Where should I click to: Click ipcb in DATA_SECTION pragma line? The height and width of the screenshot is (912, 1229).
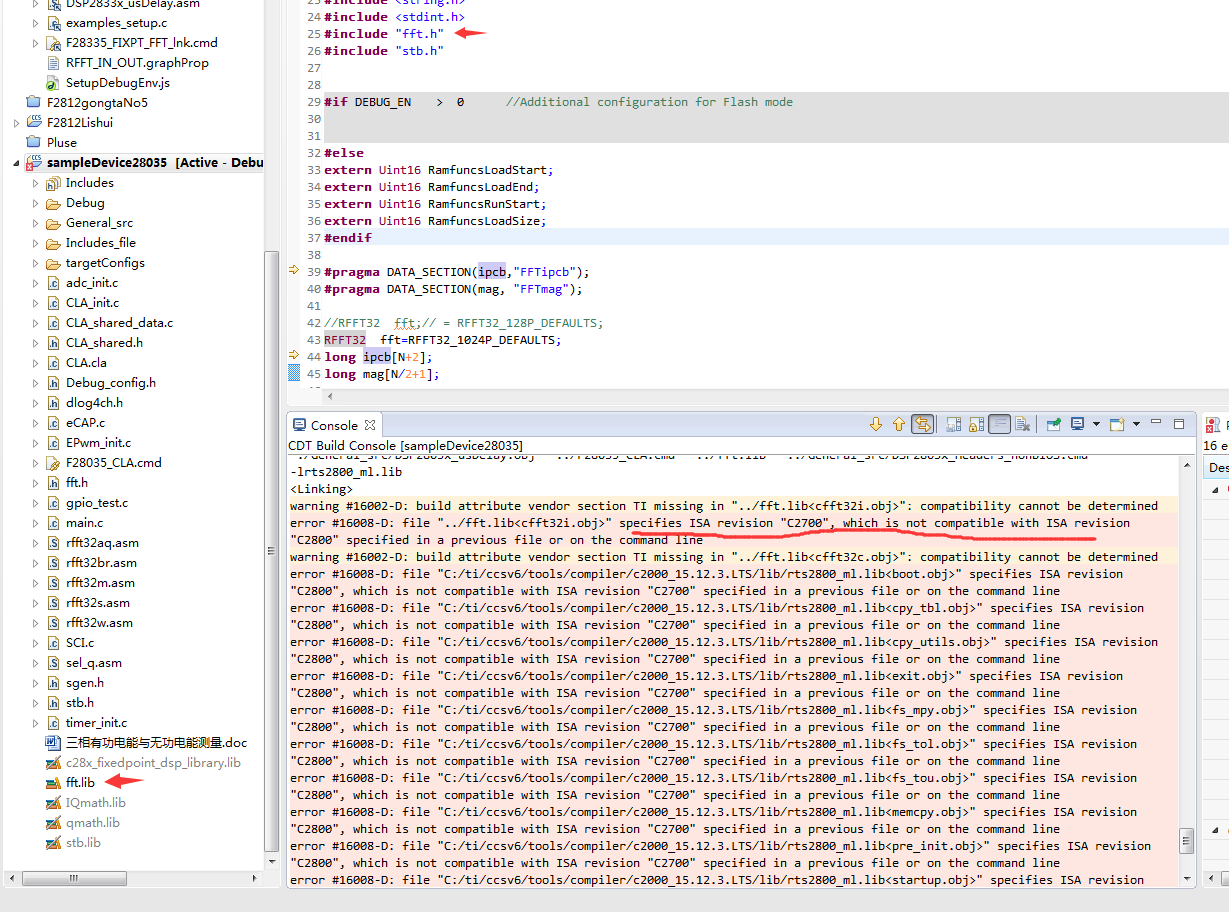(x=492, y=271)
